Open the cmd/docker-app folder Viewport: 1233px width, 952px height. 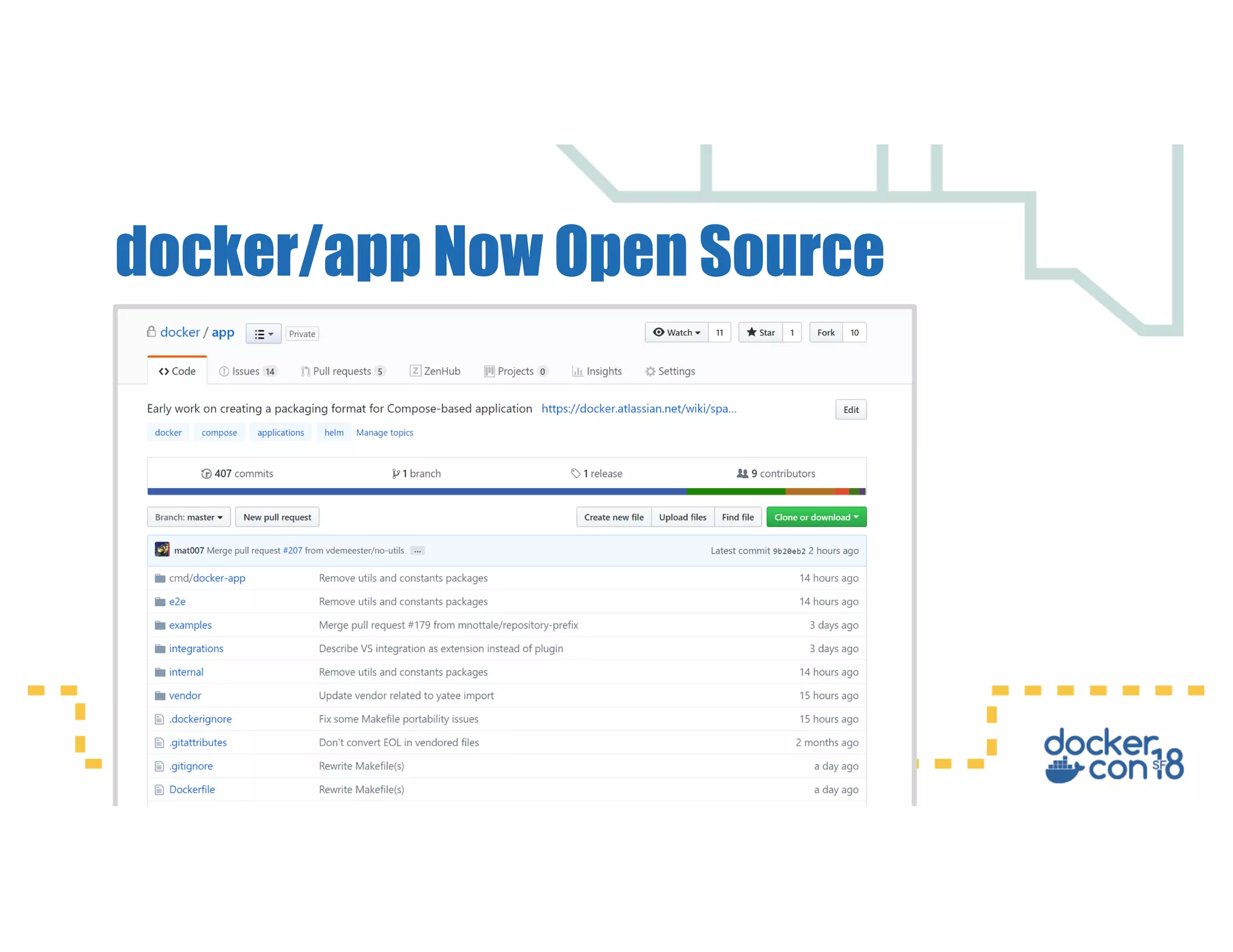(207, 578)
